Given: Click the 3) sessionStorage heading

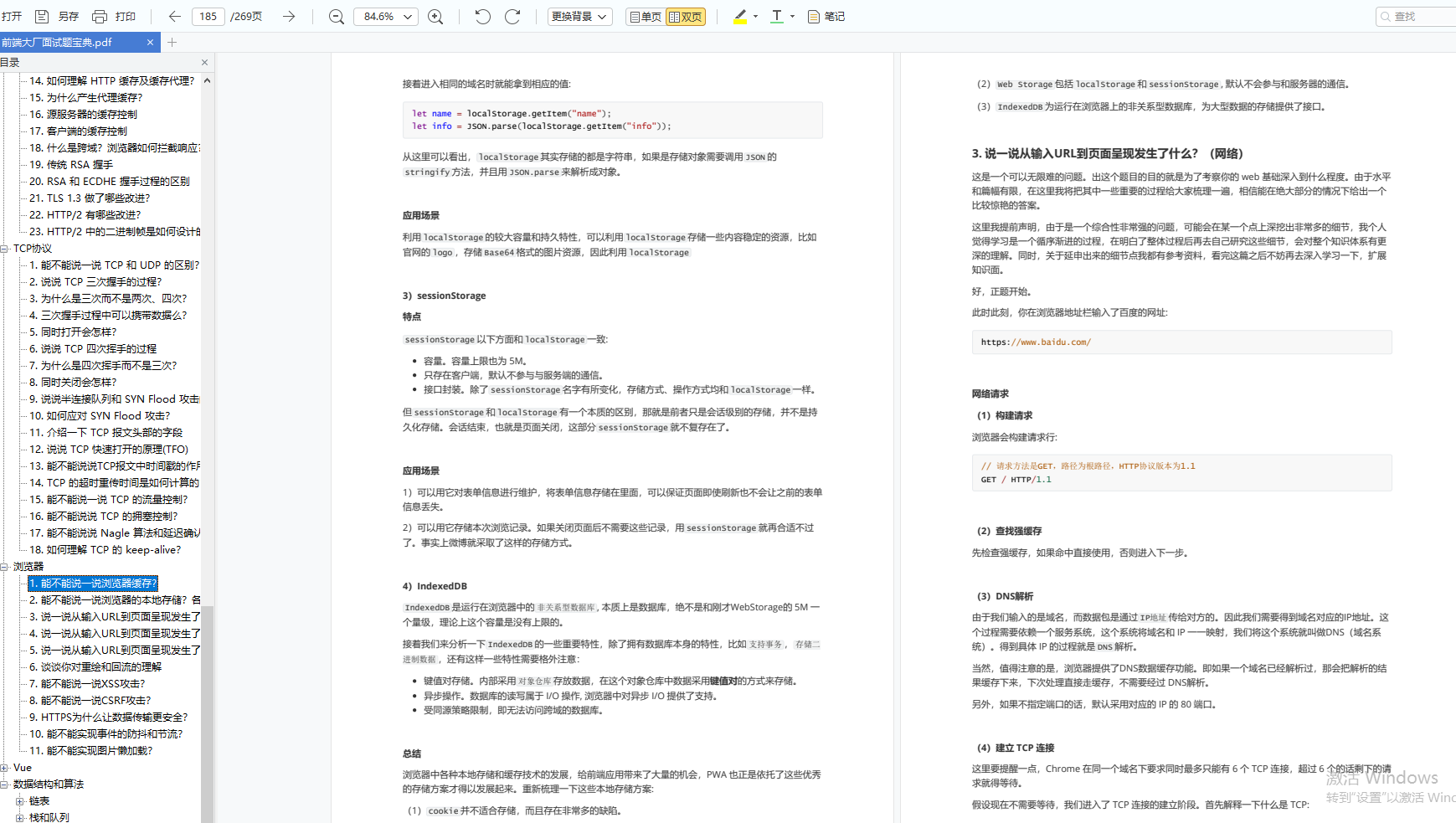Looking at the screenshot, I should 444,296.
